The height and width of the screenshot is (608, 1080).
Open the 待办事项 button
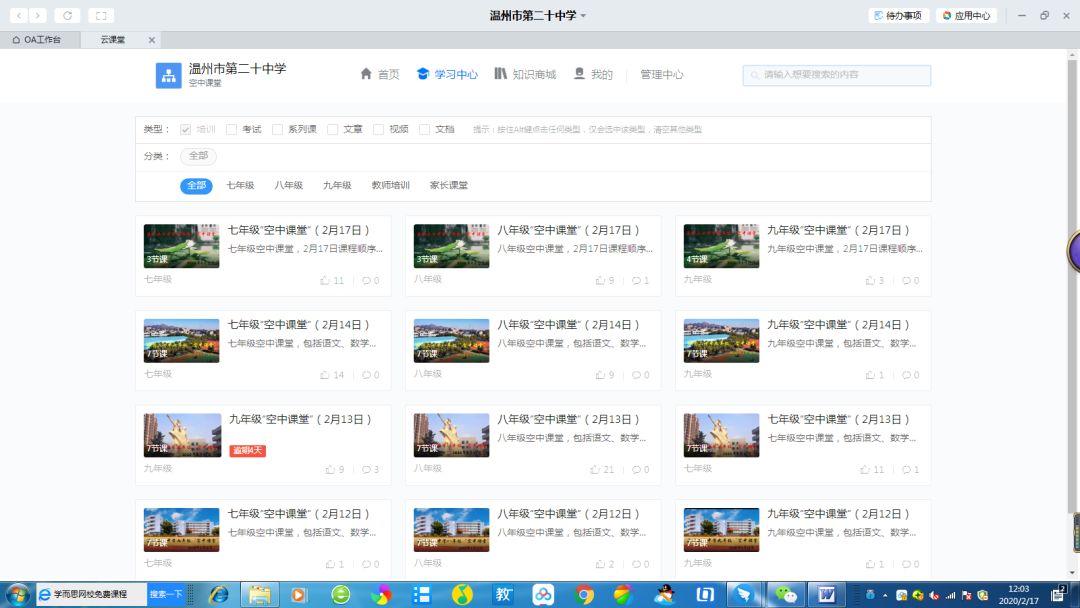pos(898,16)
